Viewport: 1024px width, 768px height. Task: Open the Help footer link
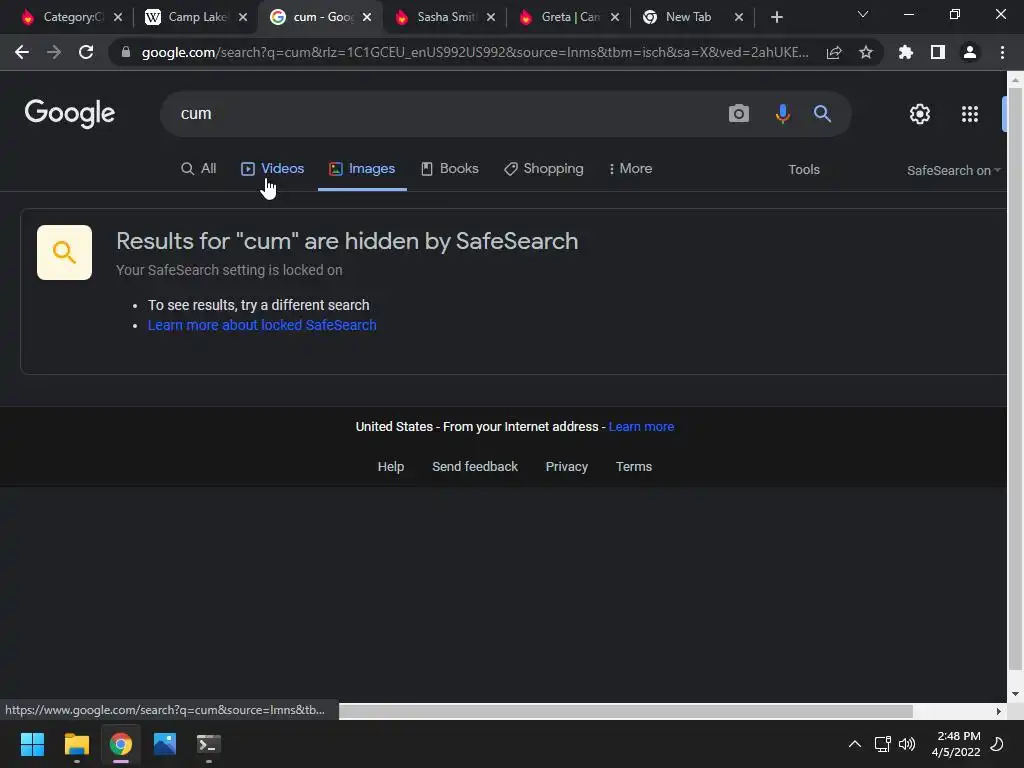391,466
